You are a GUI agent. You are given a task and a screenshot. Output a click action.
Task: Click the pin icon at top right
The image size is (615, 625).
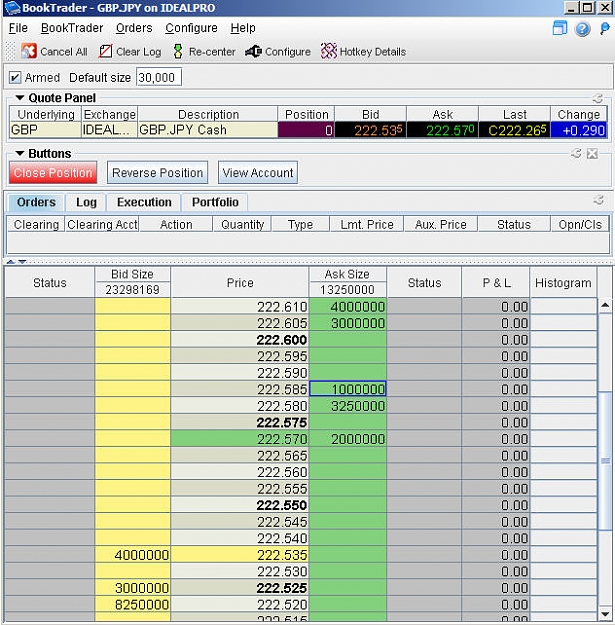pos(605,29)
